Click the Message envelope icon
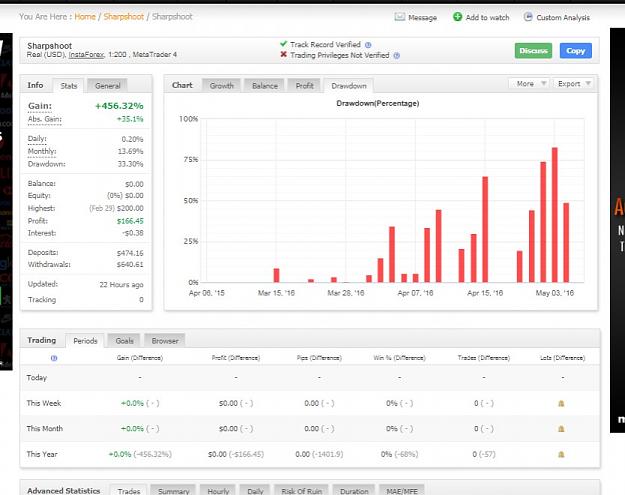Viewport: 625px width, 495px height. 399,17
